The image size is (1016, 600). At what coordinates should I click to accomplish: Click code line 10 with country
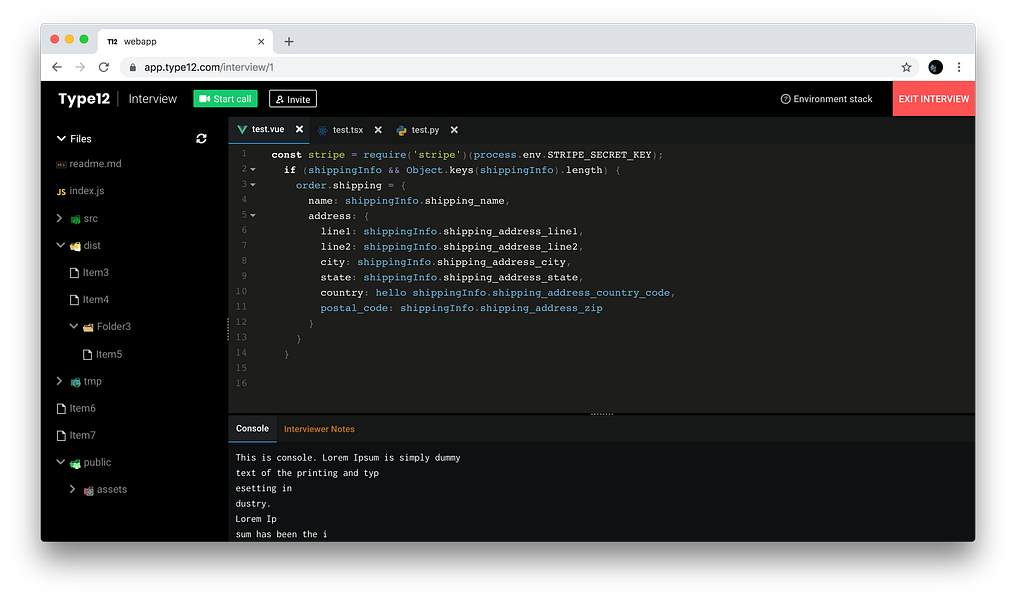(x=498, y=293)
